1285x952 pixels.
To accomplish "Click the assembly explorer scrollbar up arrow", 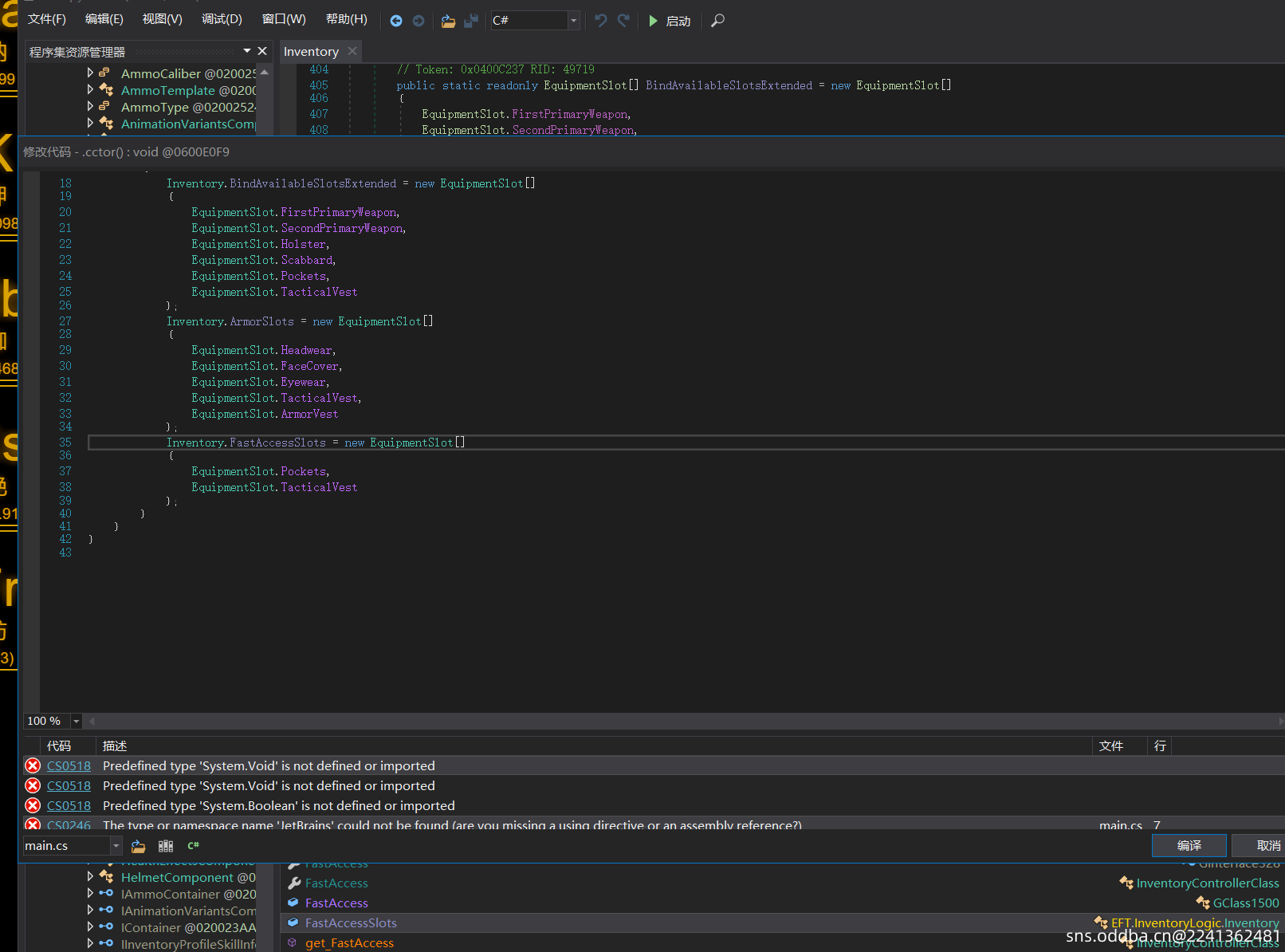I will (x=265, y=73).
